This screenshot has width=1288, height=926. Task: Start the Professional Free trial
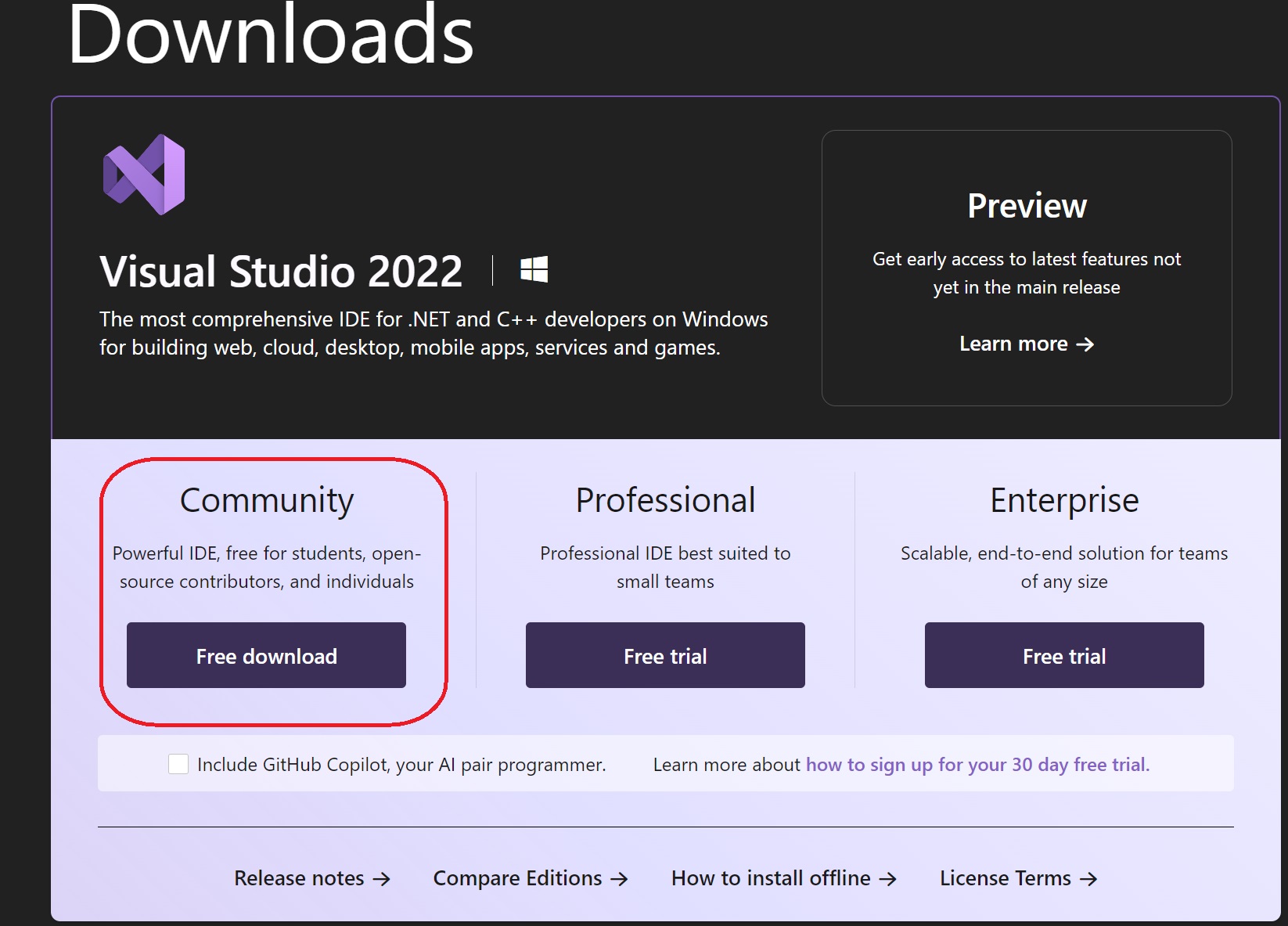pos(665,655)
